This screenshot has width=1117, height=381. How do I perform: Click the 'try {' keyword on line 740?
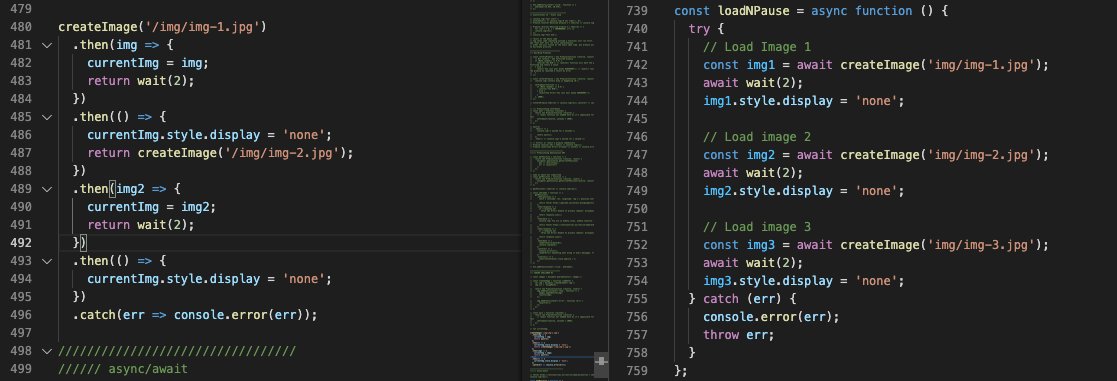click(x=706, y=29)
